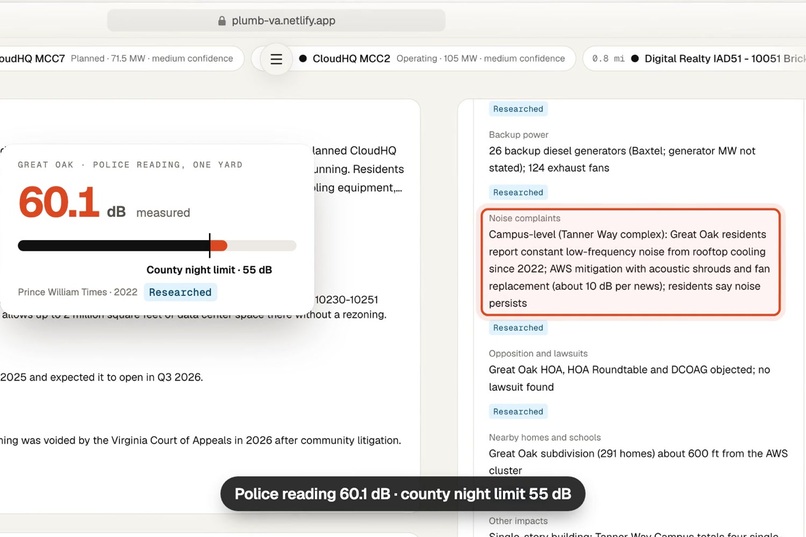
Task: Click the Great Oak HOA objection text
Action: 629,378
